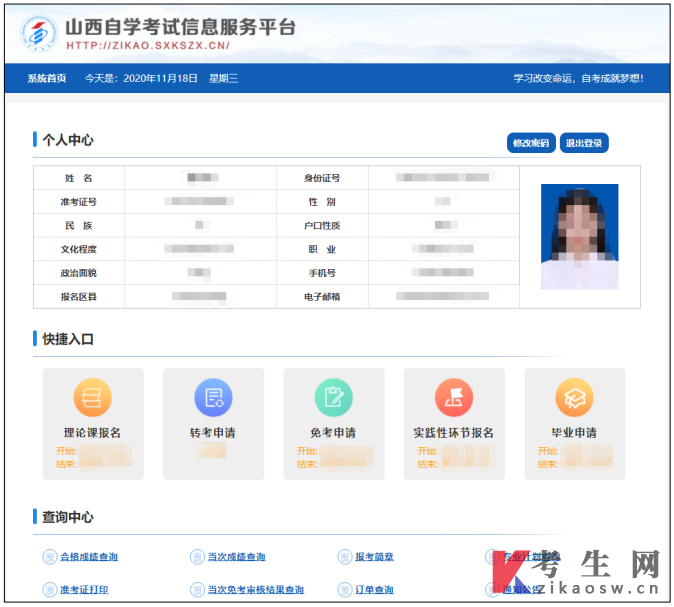Click 转考申请 card label
Image resolution: width=674 pixels, height=607 pixels.
[x=213, y=432]
